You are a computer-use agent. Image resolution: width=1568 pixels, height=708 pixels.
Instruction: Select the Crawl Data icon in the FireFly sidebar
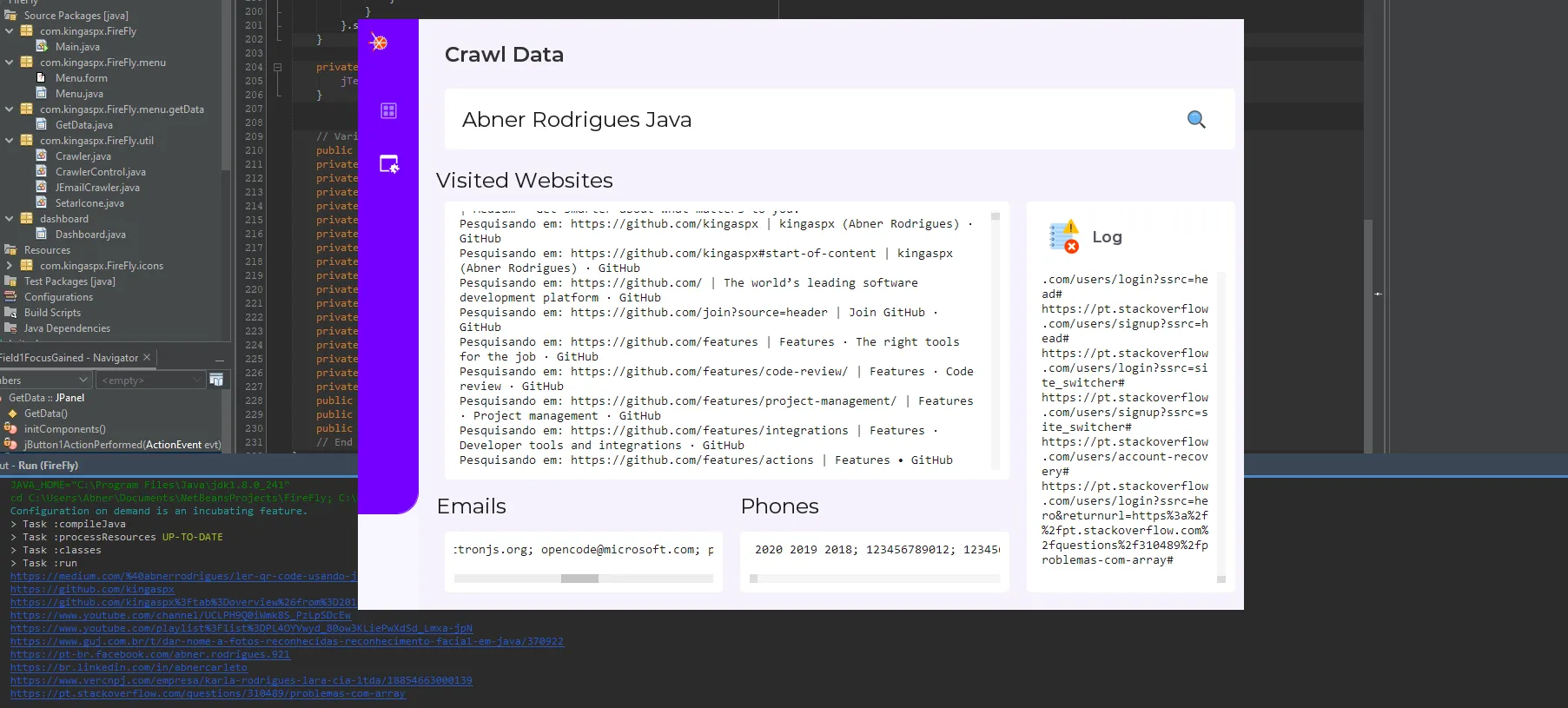(x=389, y=164)
